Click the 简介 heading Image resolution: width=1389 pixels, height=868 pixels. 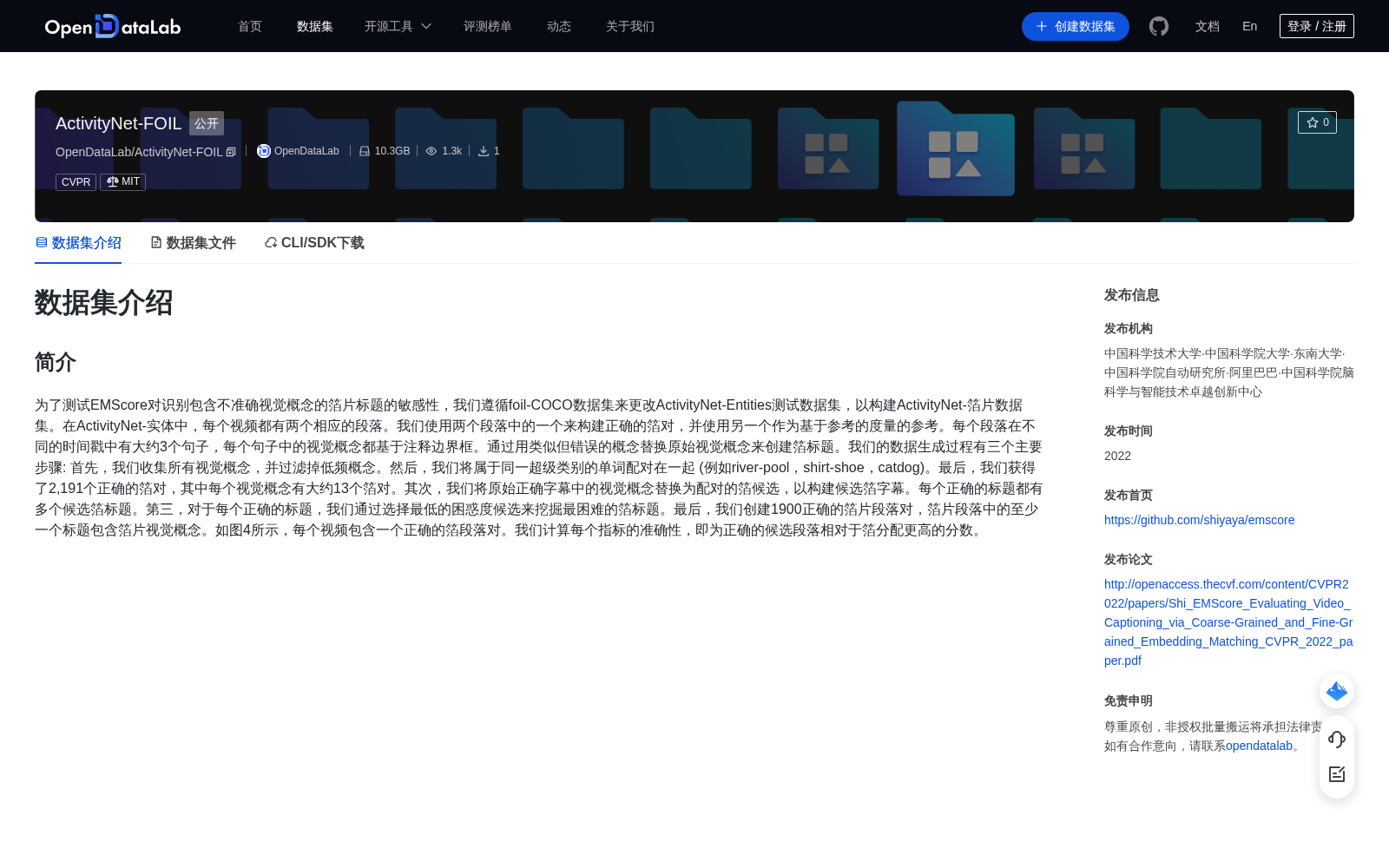coord(56,362)
